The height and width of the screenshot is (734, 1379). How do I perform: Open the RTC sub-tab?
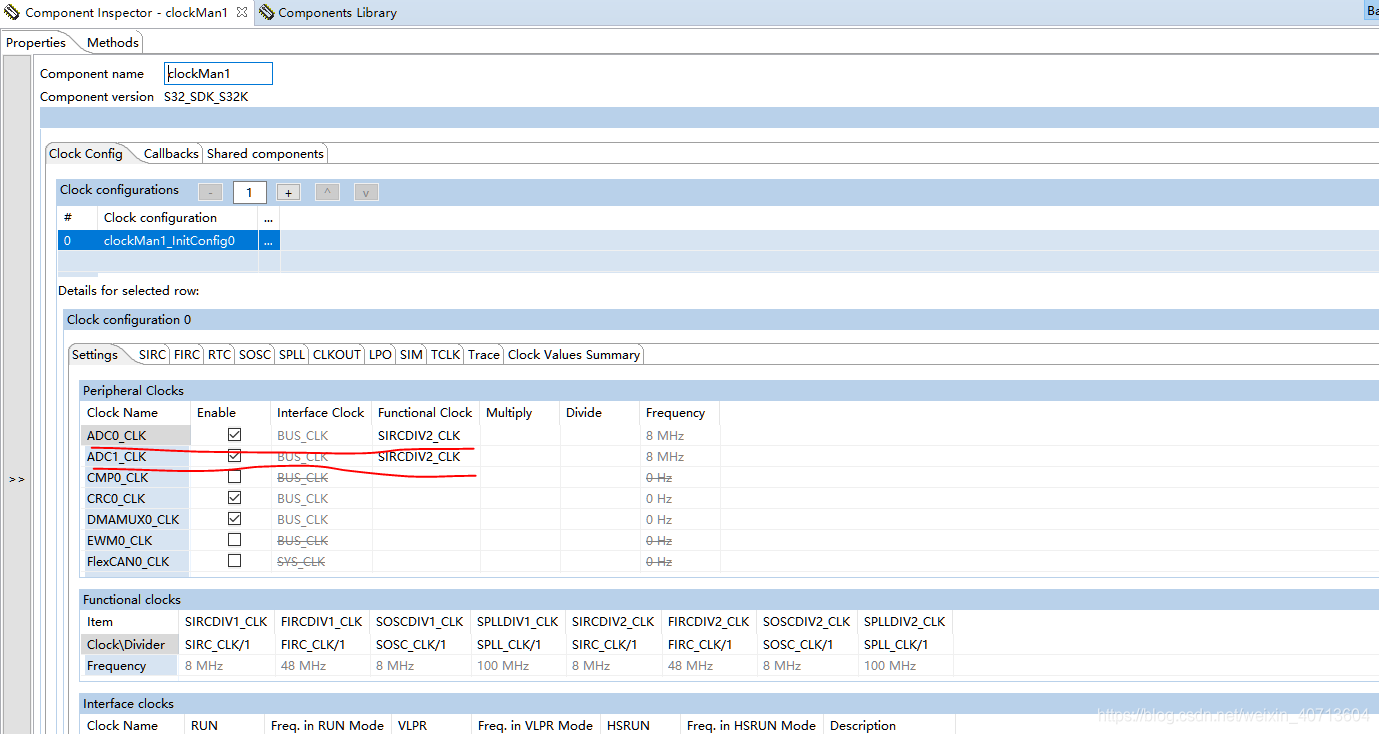click(219, 354)
